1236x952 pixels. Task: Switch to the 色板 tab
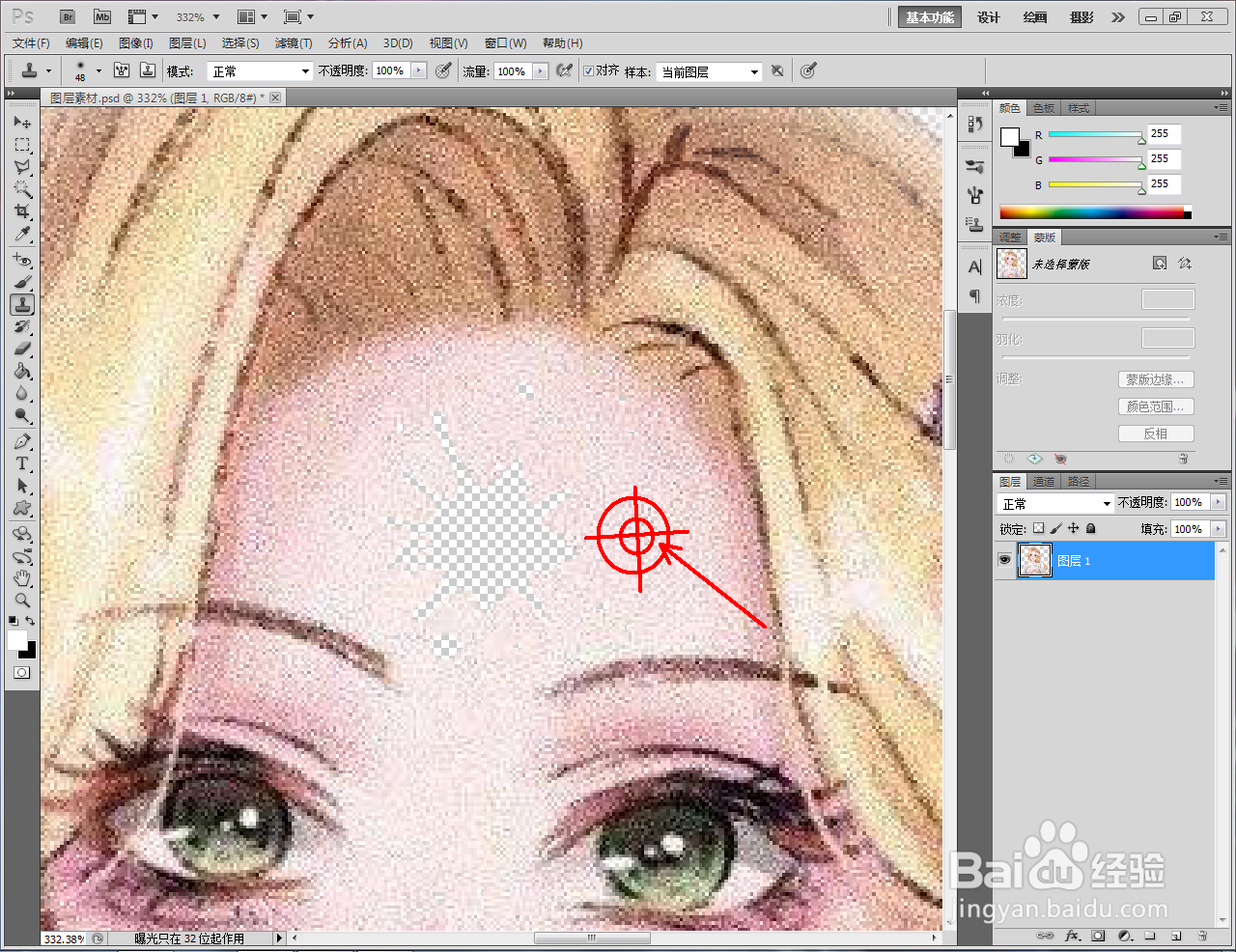[x=1044, y=108]
